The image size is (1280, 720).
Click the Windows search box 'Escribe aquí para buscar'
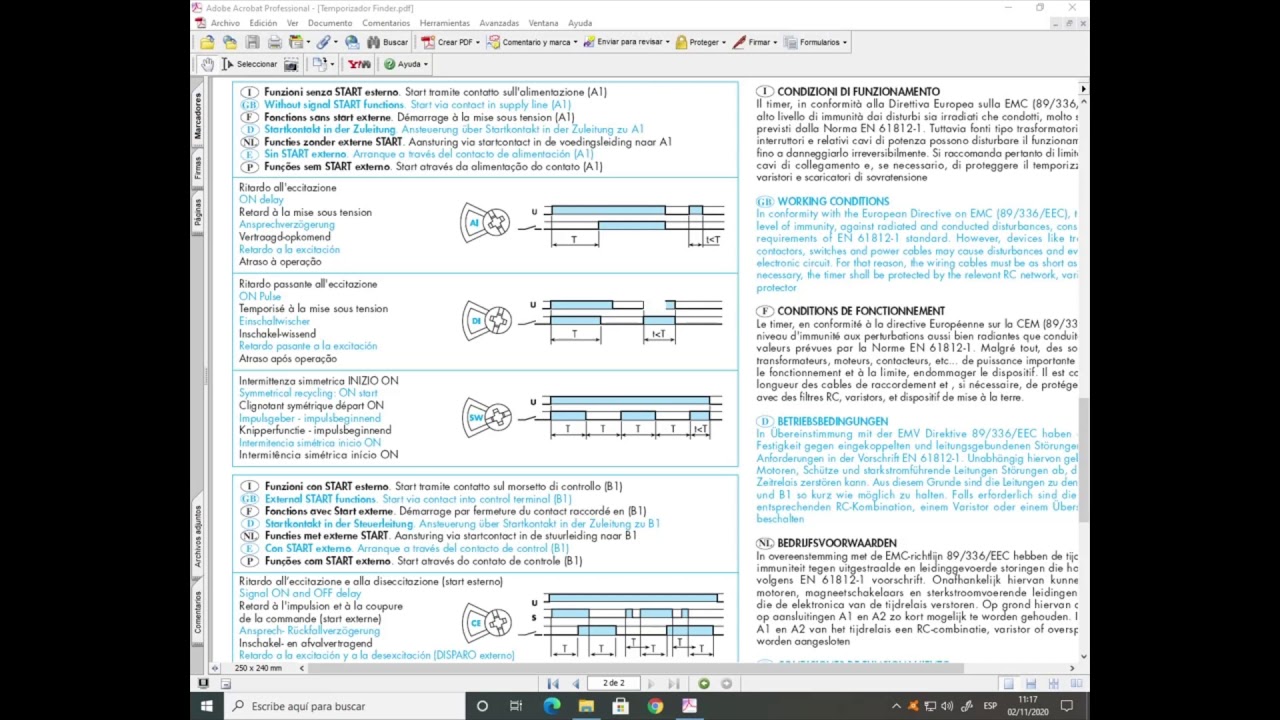344,706
